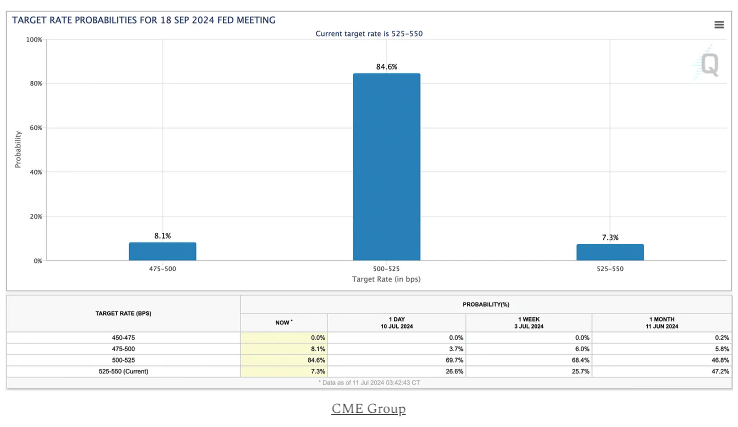Click the NOW column header

click(x=284, y=322)
